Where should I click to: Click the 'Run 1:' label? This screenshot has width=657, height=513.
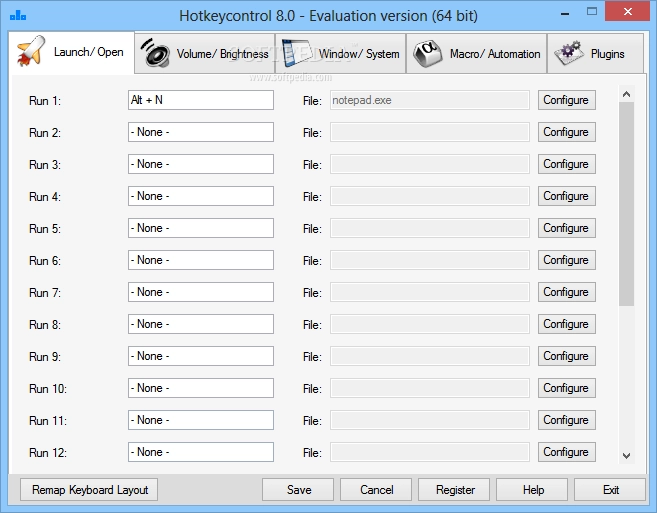(45, 101)
